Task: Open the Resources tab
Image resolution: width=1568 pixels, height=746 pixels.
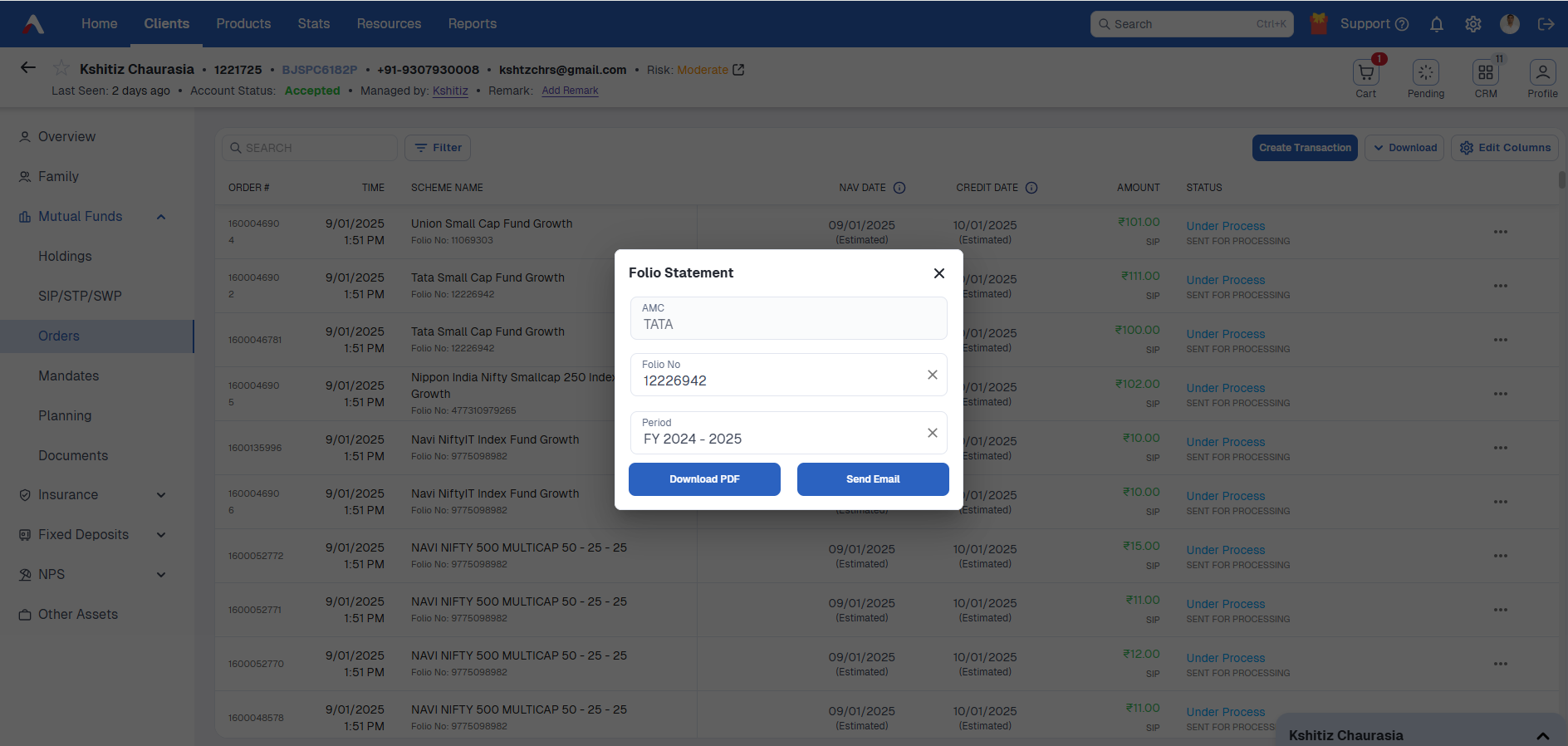Action: coord(389,24)
